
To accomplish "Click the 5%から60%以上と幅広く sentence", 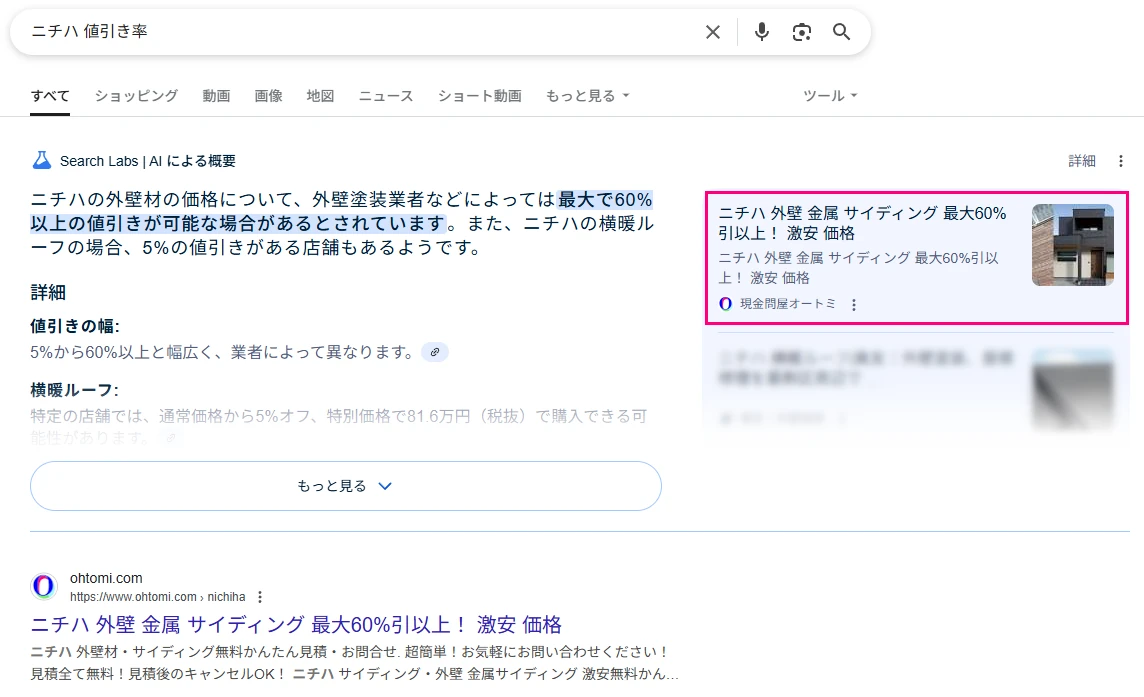I will pos(222,353).
